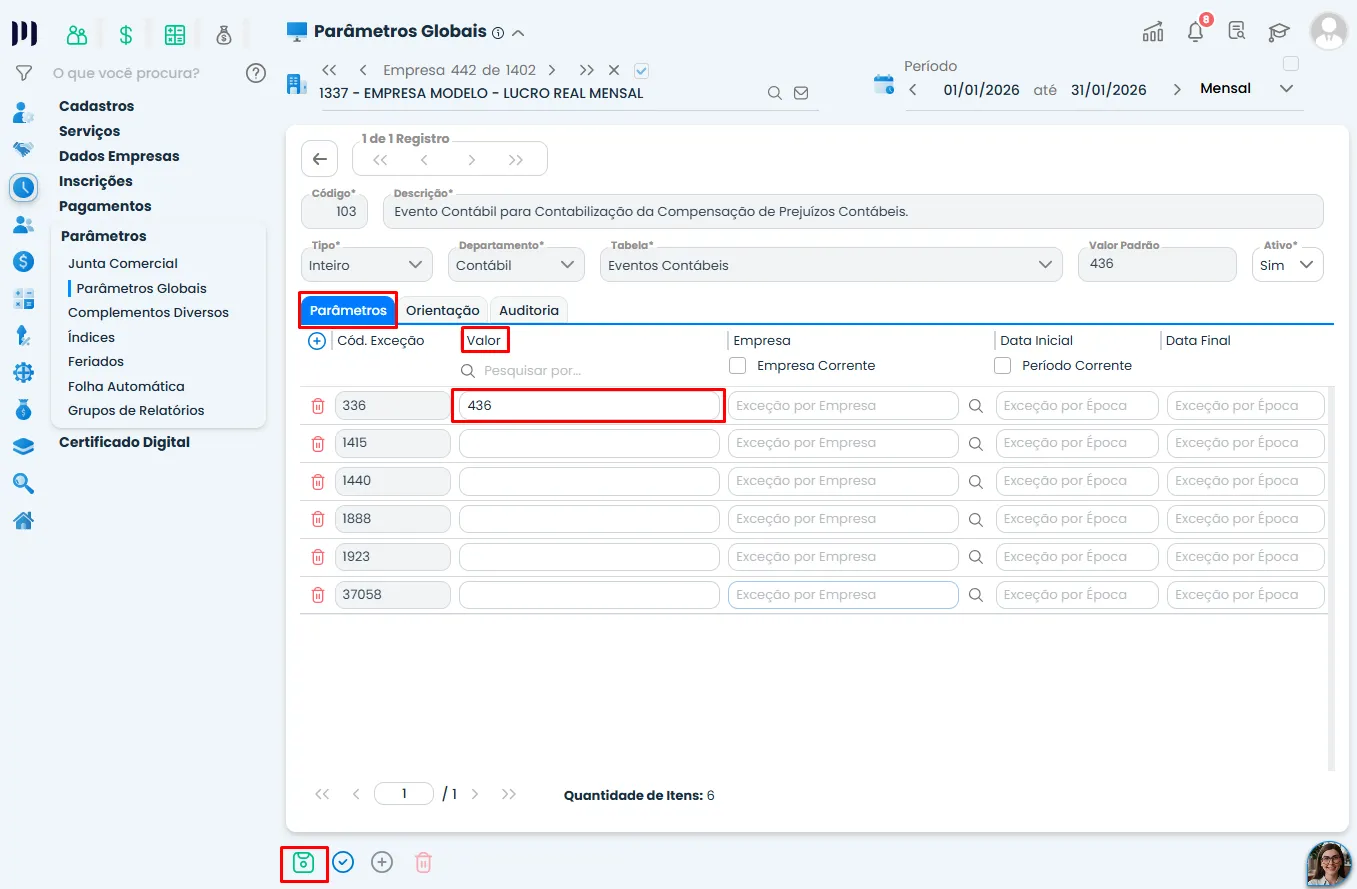Open the calculator module icon in top bar

(175, 35)
